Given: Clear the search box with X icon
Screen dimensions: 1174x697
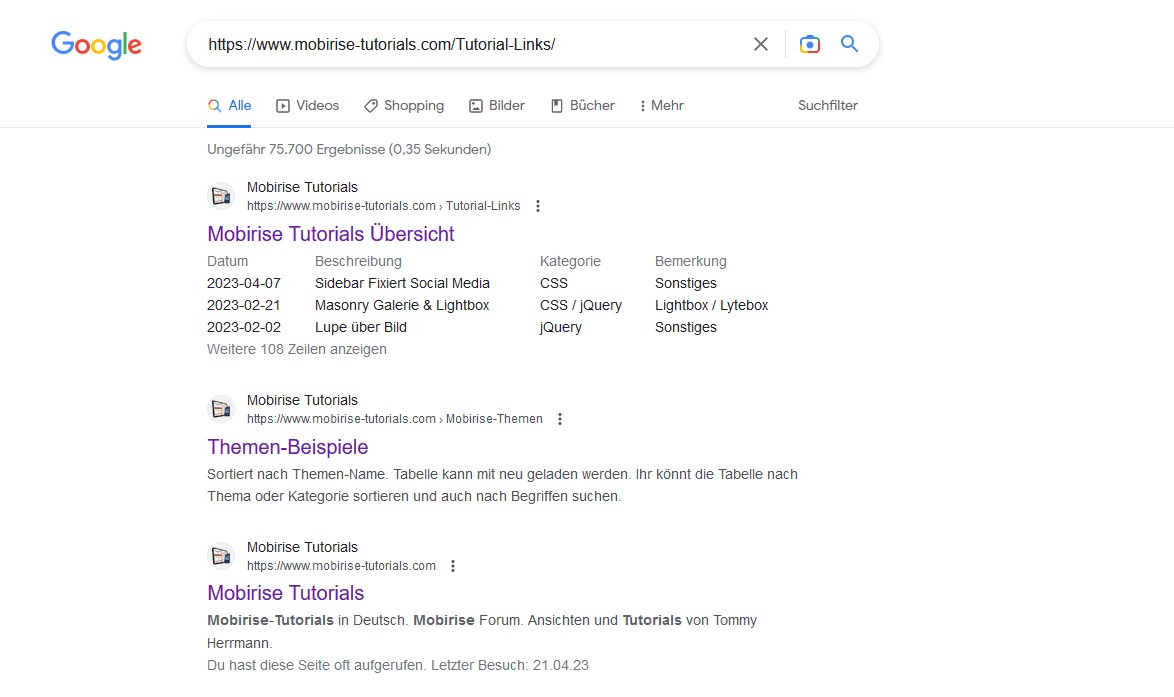Looking at the screenshot, I should (761, 44).
